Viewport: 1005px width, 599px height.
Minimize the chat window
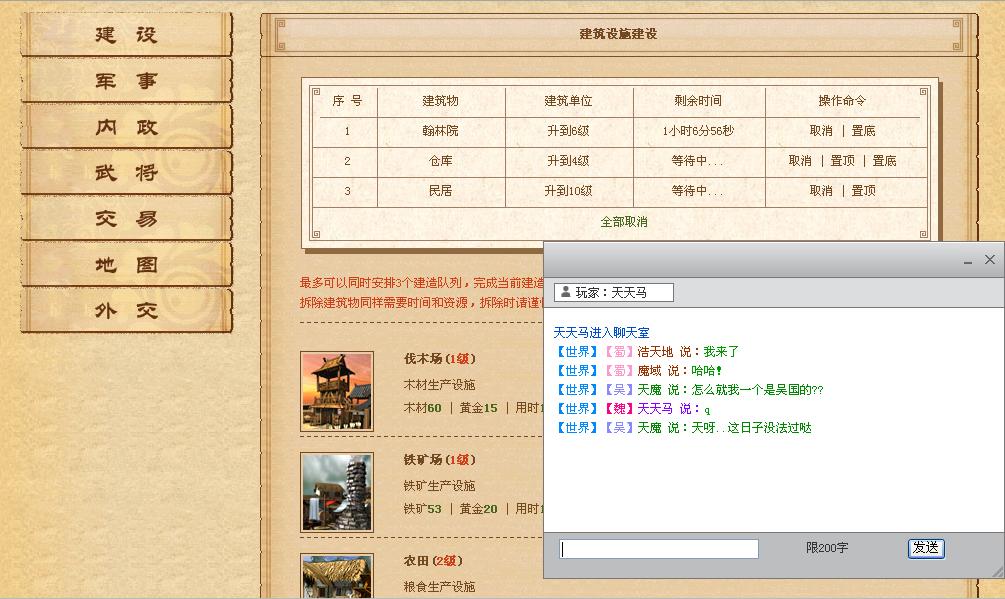coord(968,260)
